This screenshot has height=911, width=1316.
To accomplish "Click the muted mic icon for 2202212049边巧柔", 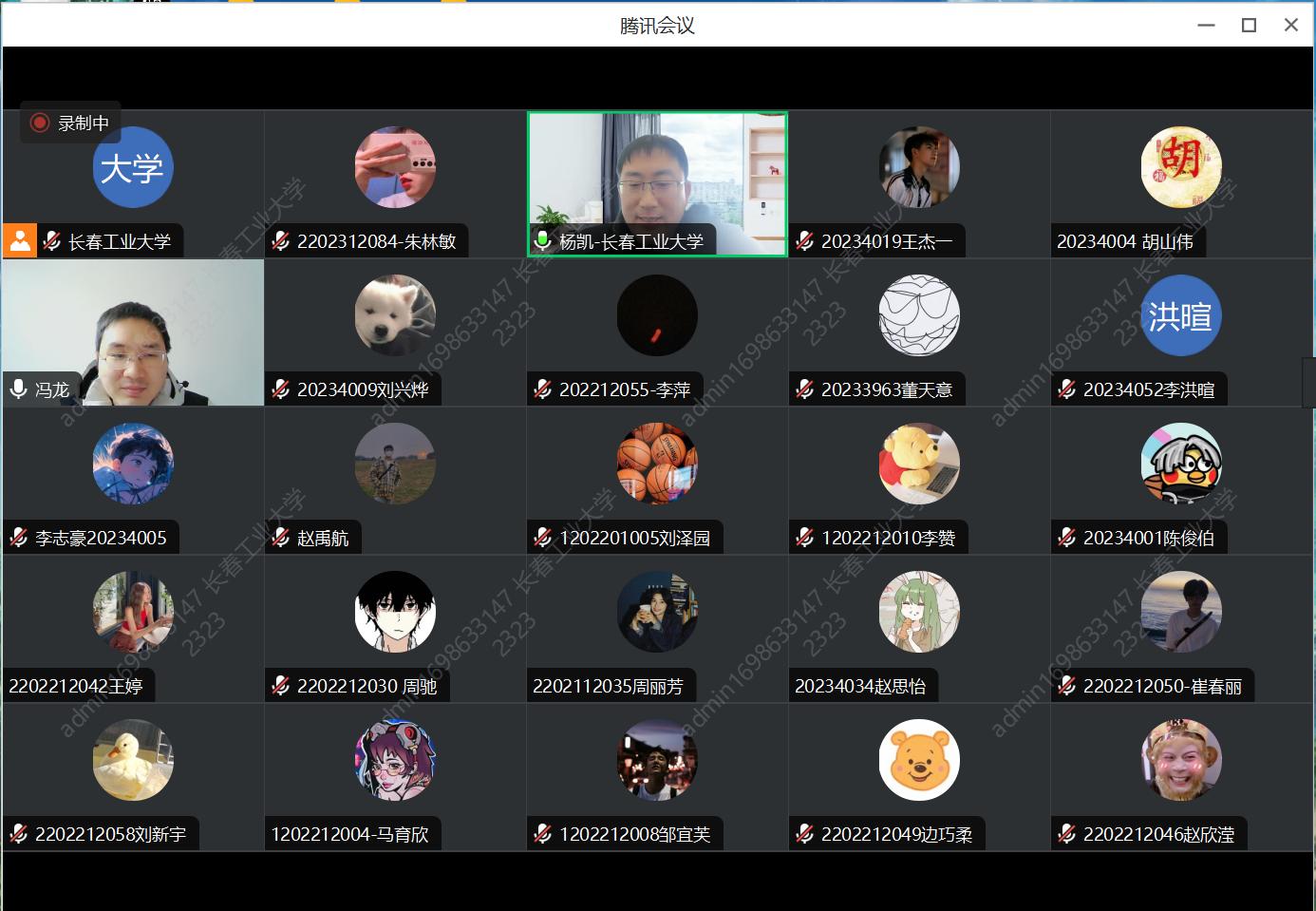I will tap(805, 834).
